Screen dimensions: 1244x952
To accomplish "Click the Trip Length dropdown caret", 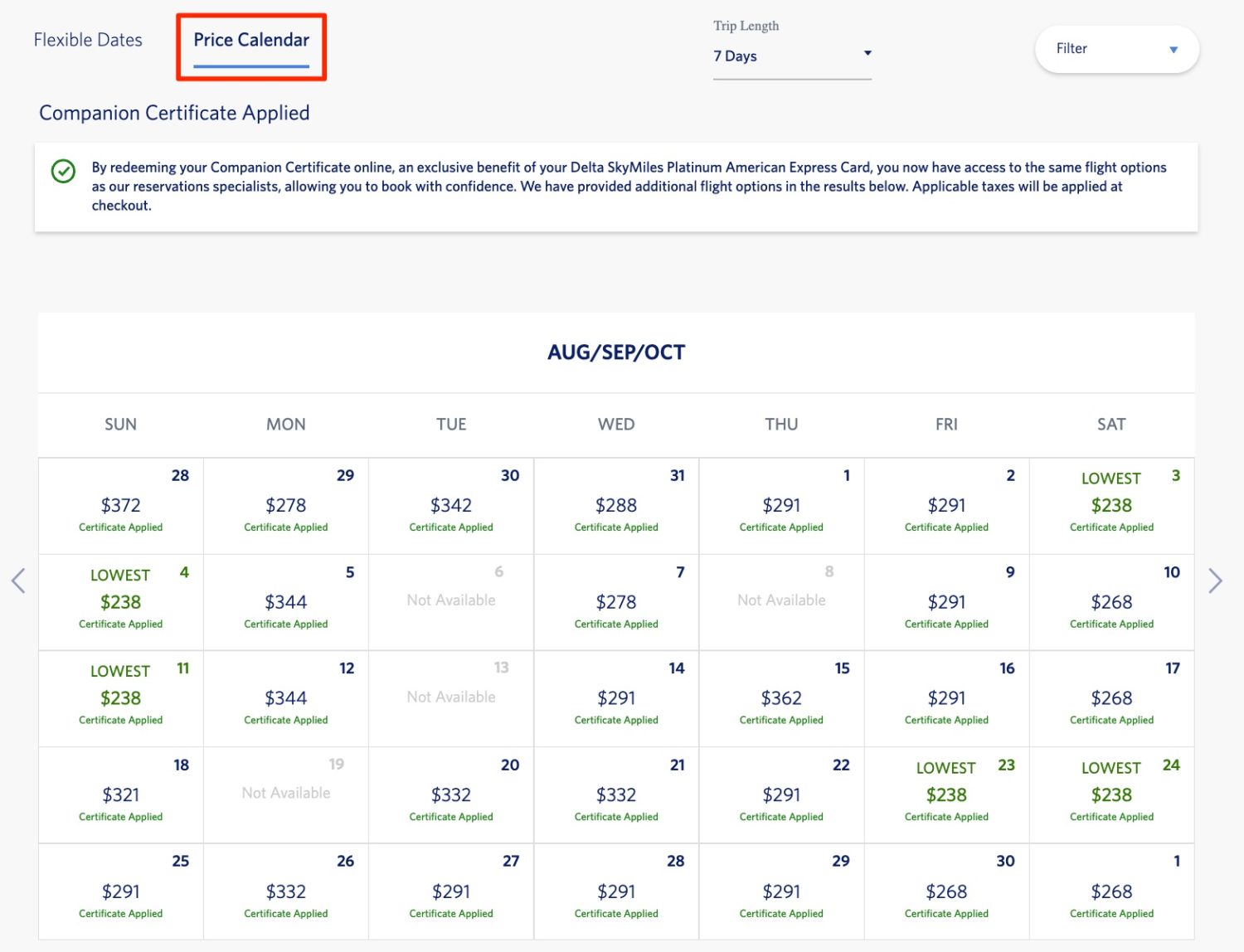I will pyautogui.click(x=867, y=53).
